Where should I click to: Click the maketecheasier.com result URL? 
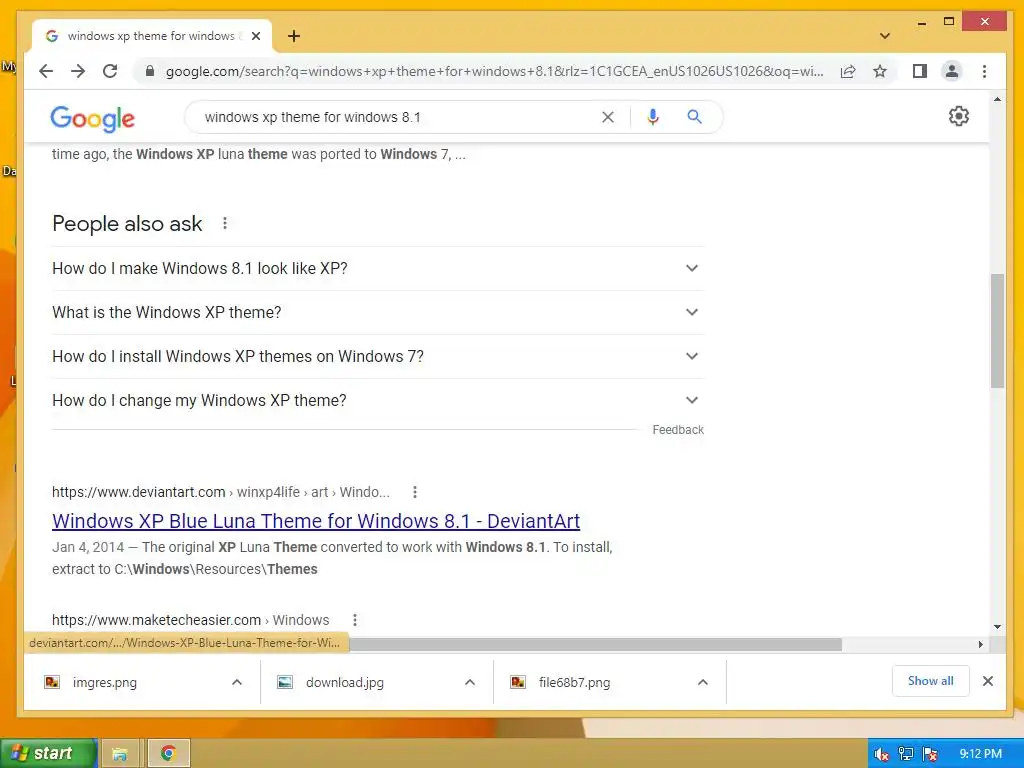191,620
